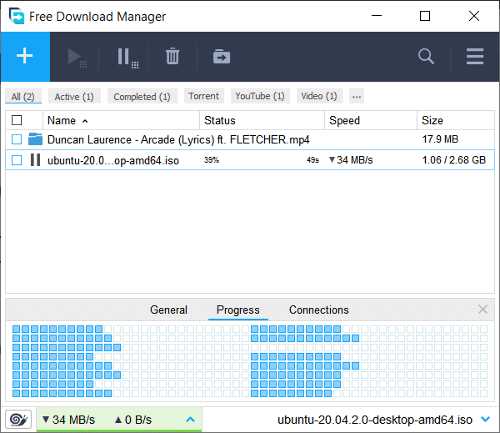This screenshot has width=500, height=433.
Task: Expand the speed panel chevron
Action: click(190, 419)
